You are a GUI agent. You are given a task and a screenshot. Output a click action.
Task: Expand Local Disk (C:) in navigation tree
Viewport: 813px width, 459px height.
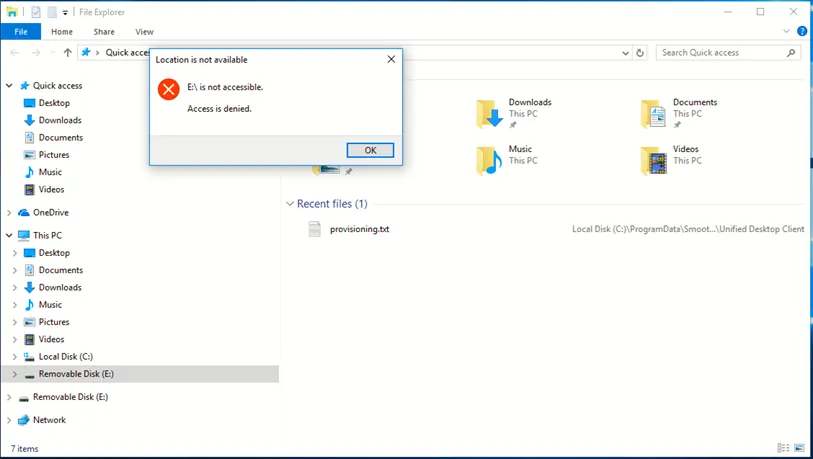click(15, 357)
